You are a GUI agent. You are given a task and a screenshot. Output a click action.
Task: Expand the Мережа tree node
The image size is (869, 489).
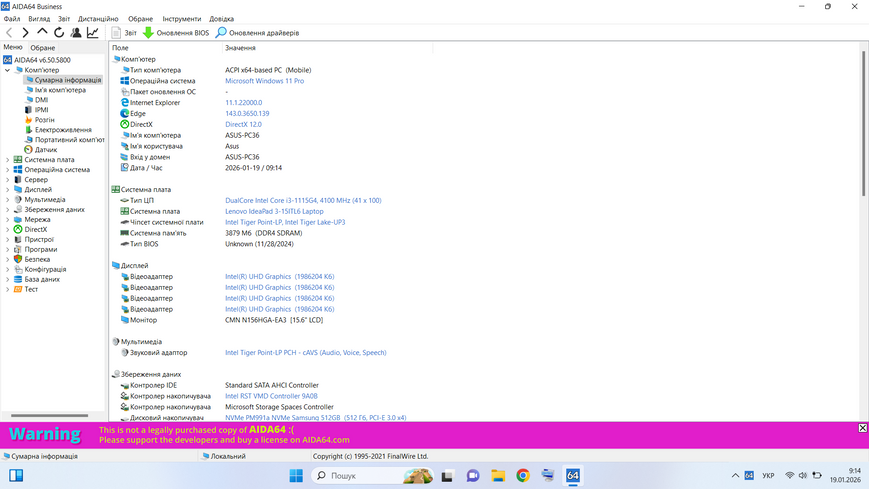[7, 220]
